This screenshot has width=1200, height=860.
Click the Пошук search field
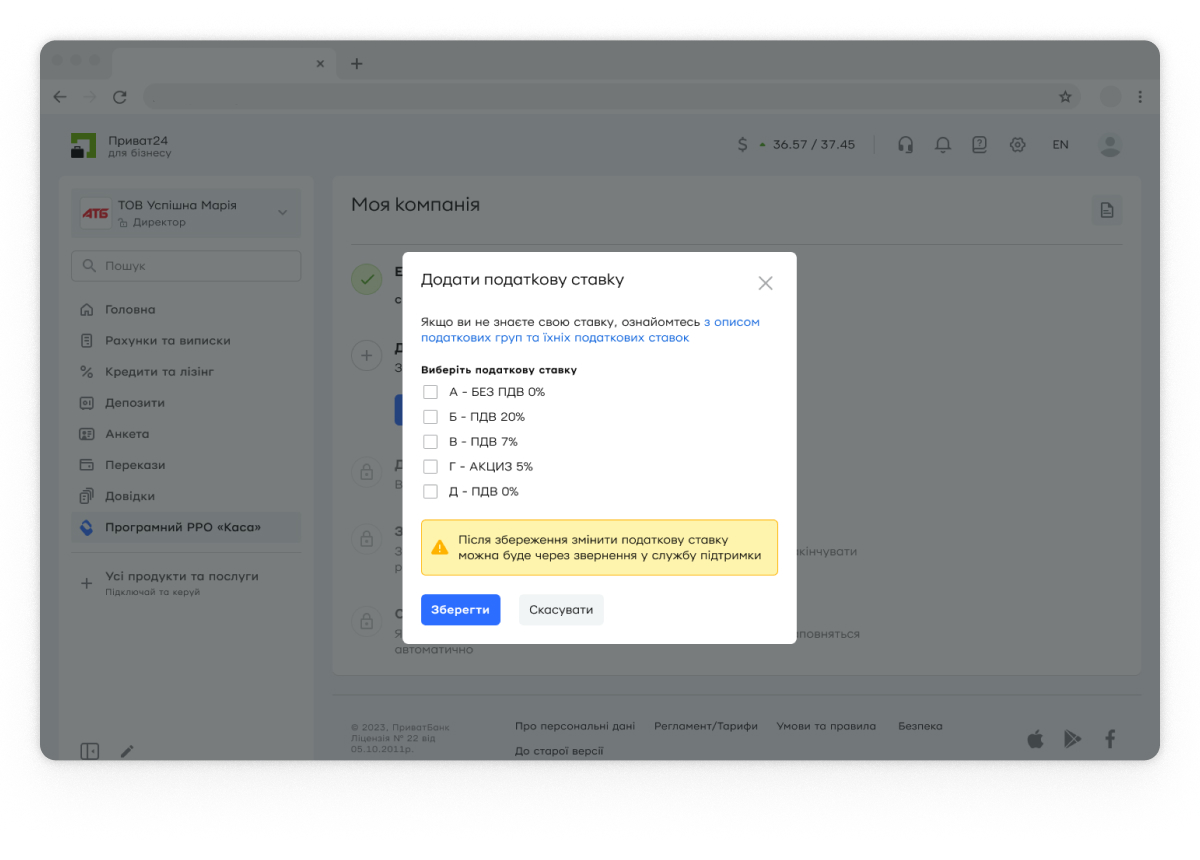[186, 266]
